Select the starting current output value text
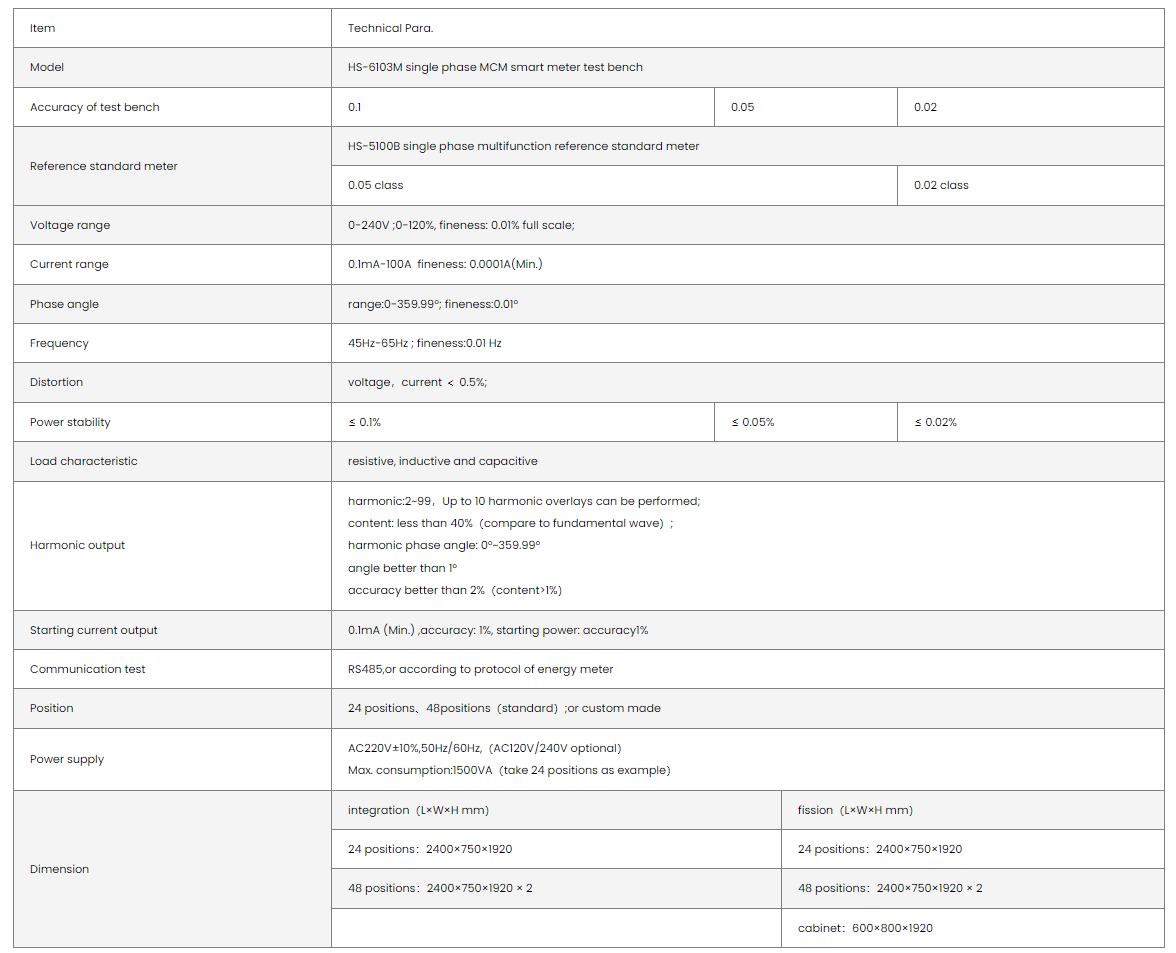The height and width of the screenshot is (953, 1176). pos(498,630)
